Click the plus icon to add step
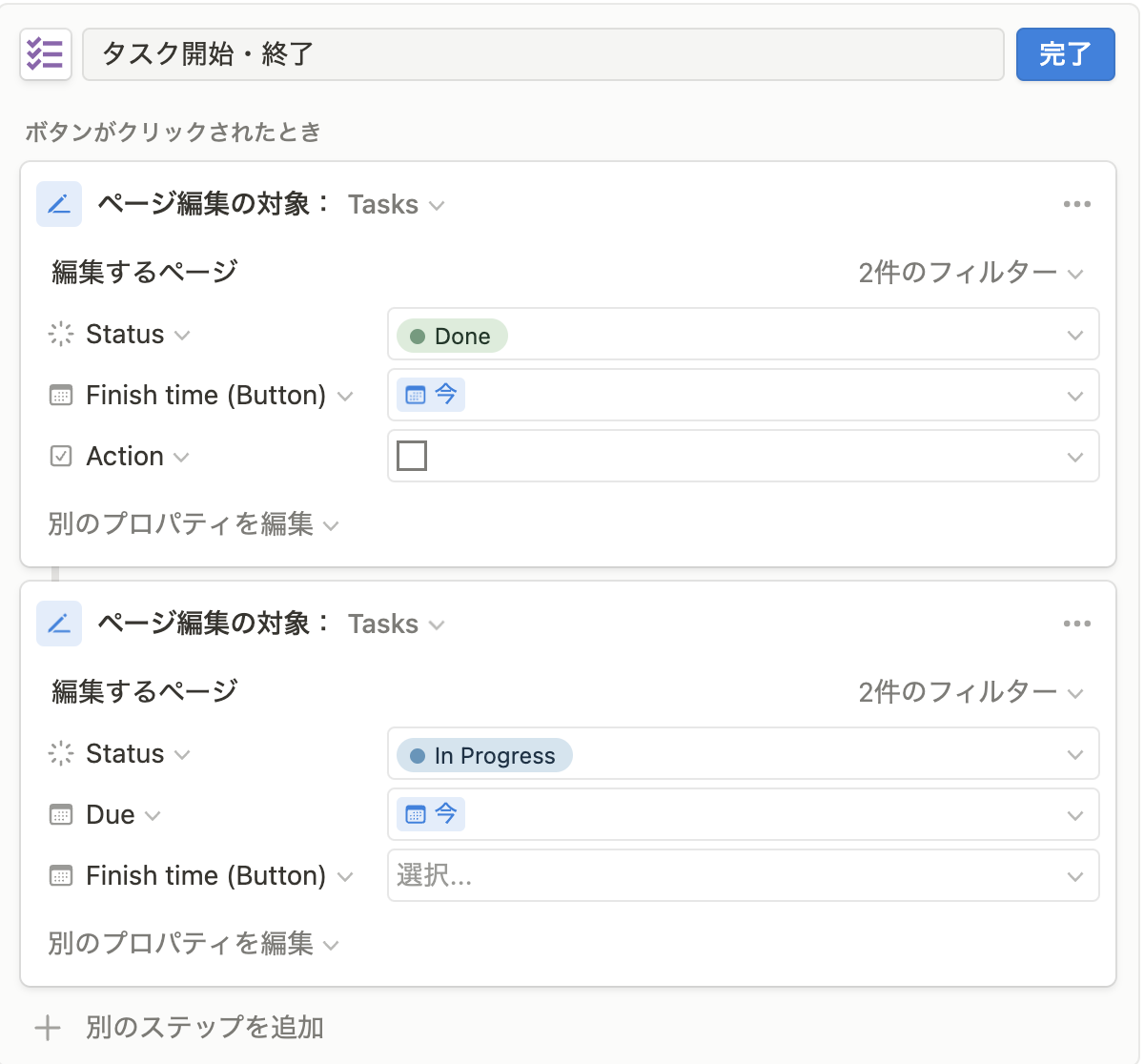The height and width of the screenshot is (1064, 1144). point(48,1028)
